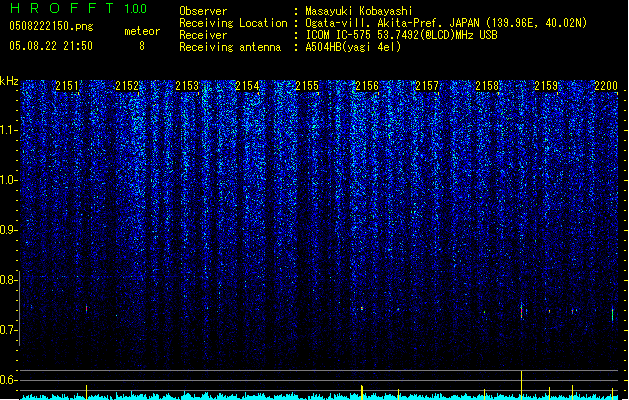The height and width of the screenshot is (400, 629).
Task: Click the yellow power spike under 2156
Action: (x=362, y=392)
